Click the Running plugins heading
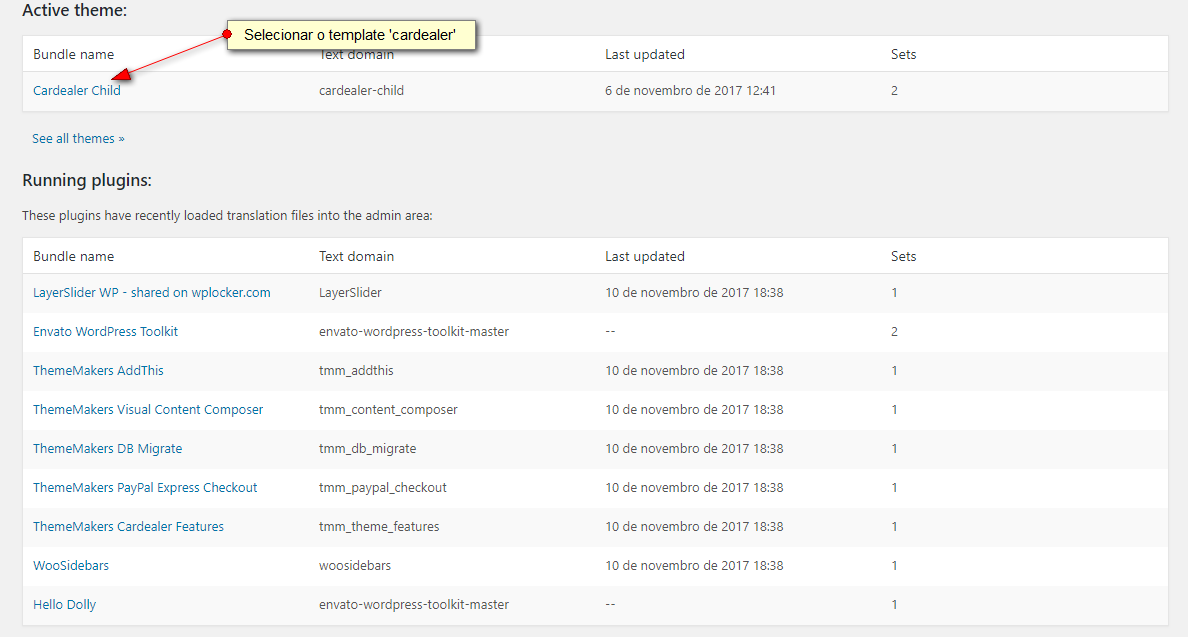The width and height of the screenshot is (1188, 637). coord(86,181)
